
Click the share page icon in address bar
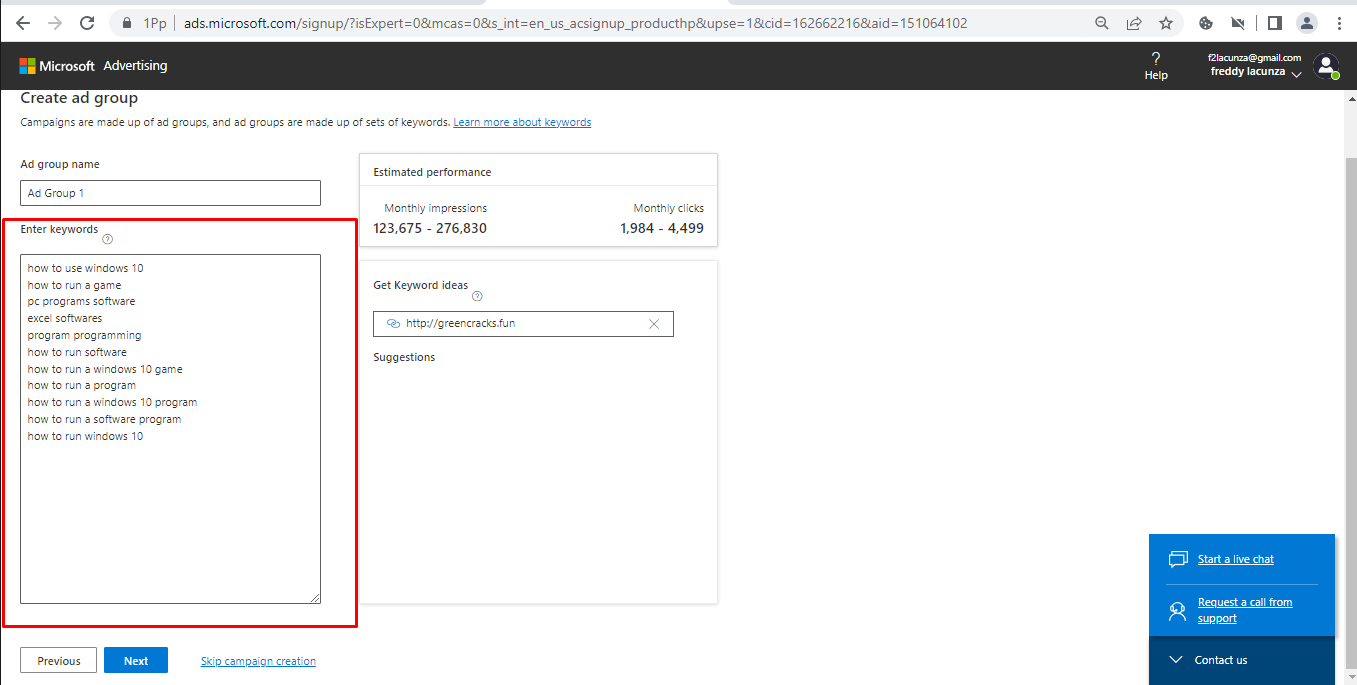tap(1134, 23)
